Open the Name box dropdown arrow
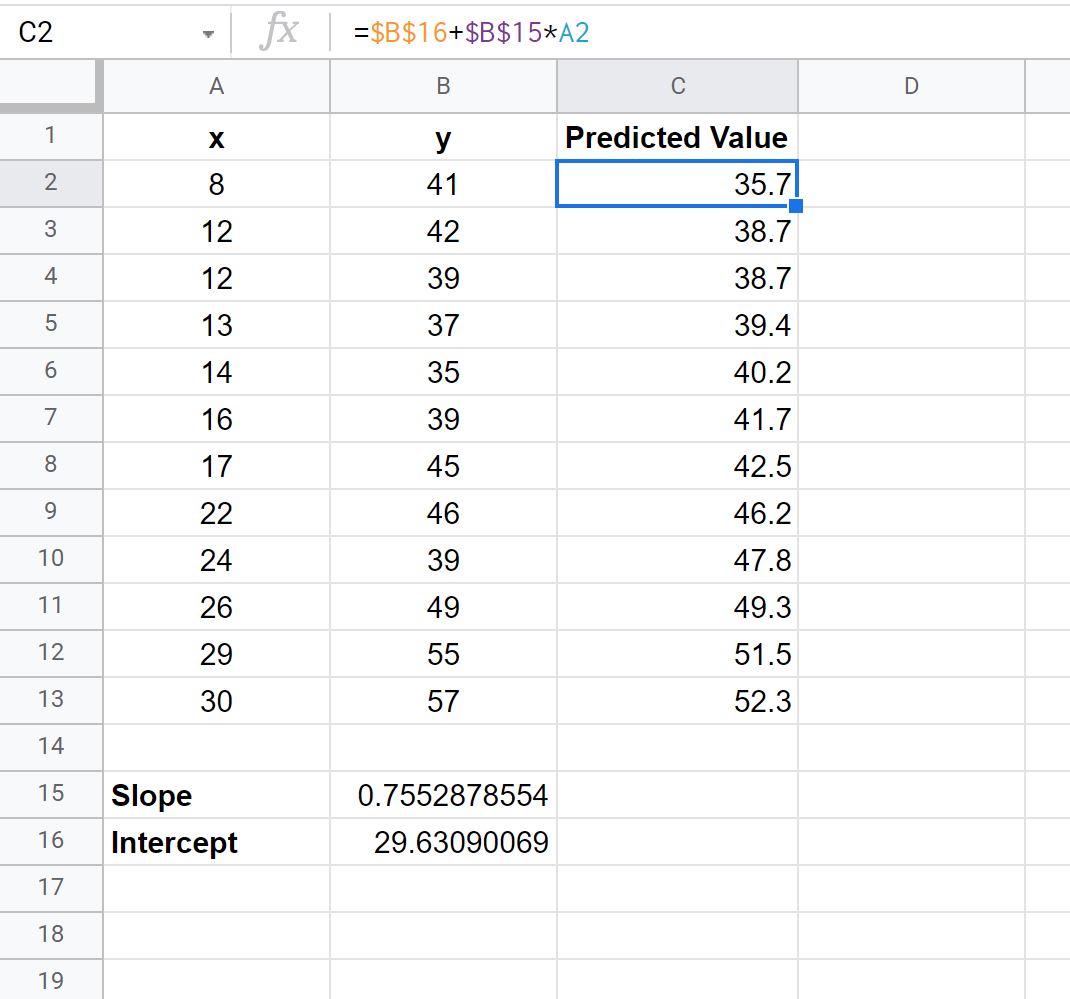This screenshot has width=1070, height=999. click(x=208, y=34)
